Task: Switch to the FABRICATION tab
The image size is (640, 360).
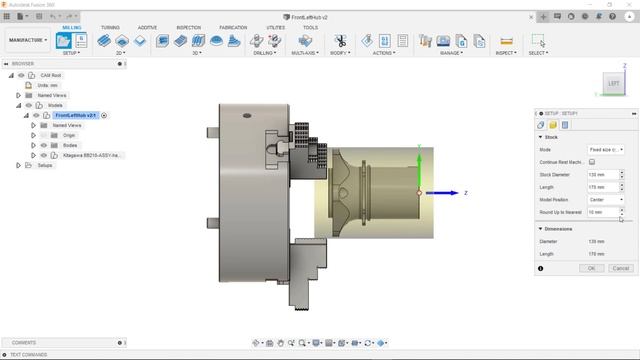Action: pyautogui.click(x=233, y=27)
